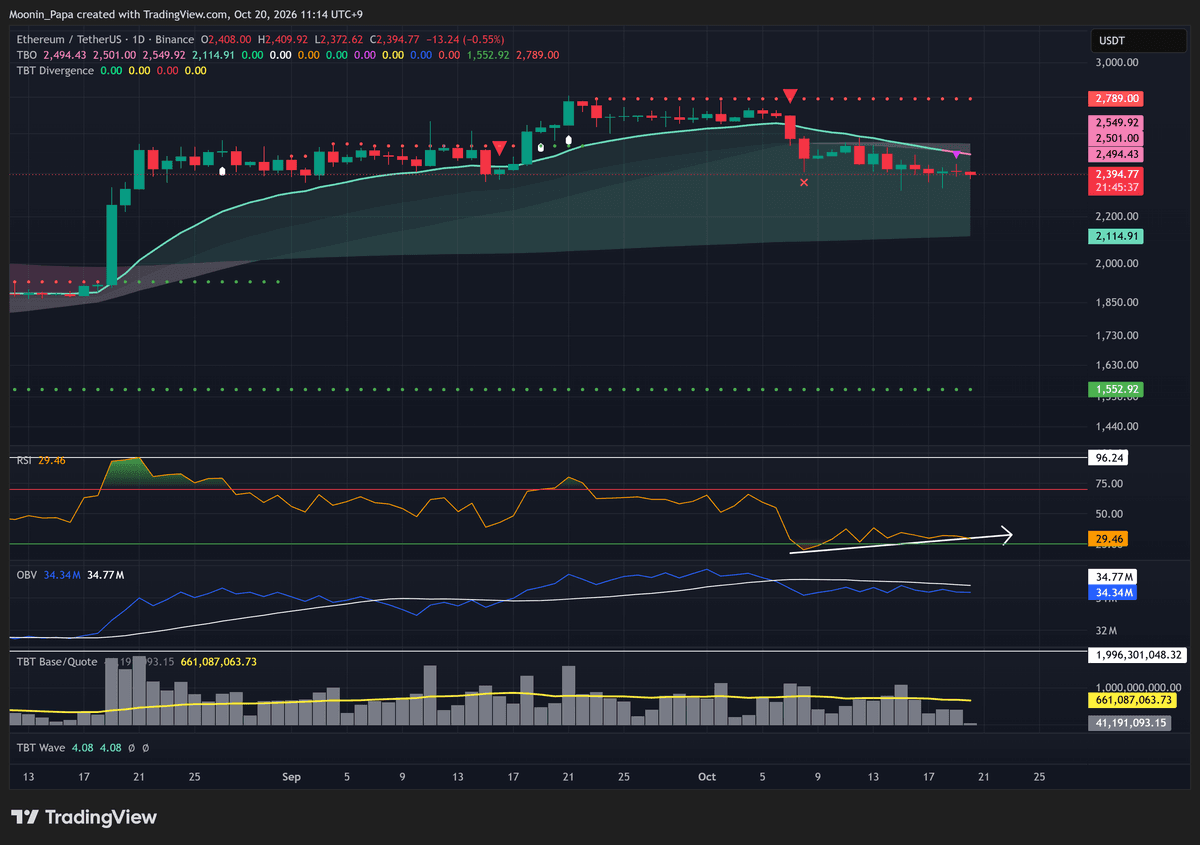Click the red current price label 2,394.77 on axis
Viewport: 1200px width, 845px height.
coord(1115,174)
